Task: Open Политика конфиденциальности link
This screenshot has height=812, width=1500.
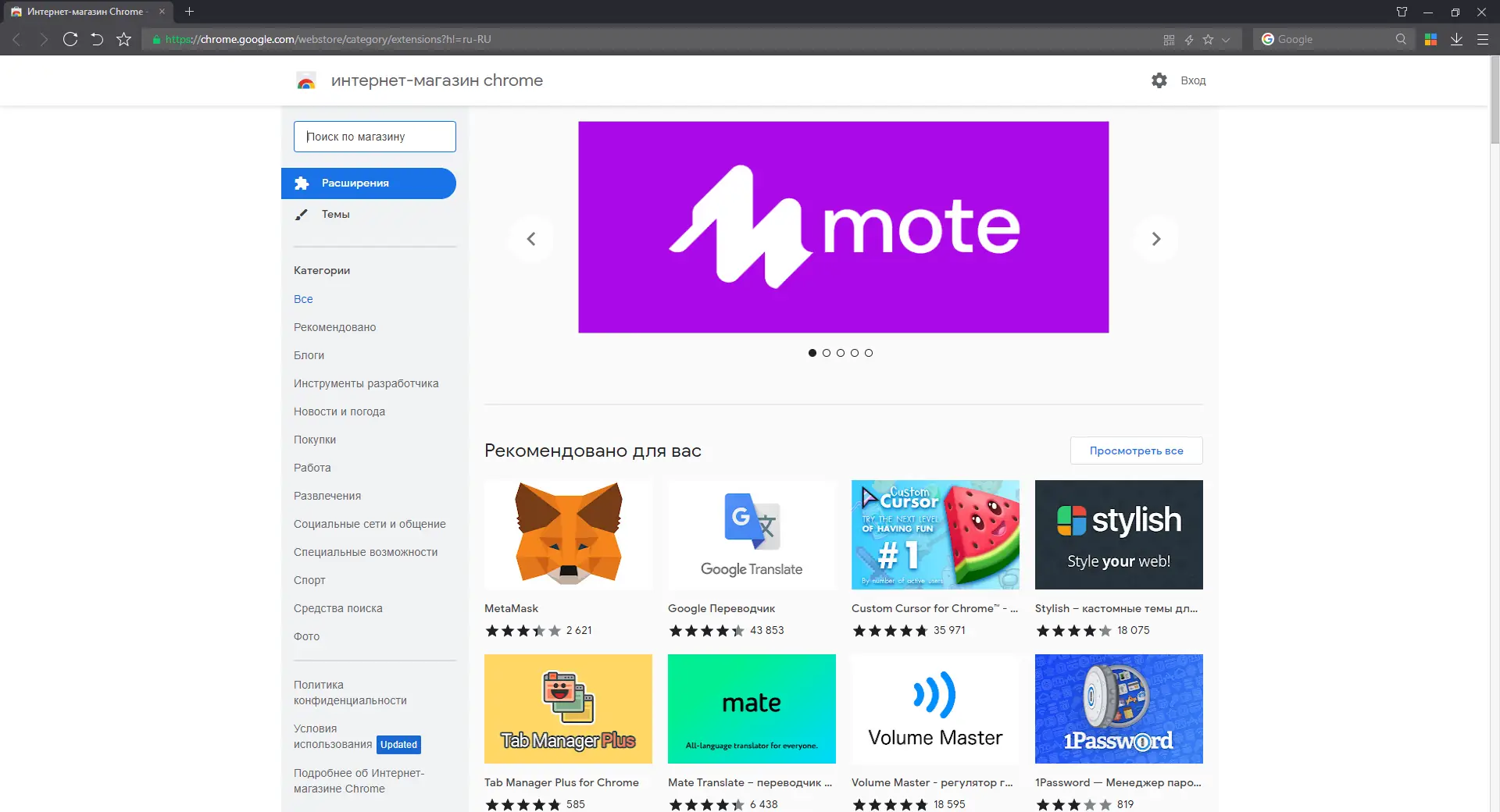Action: point(350,693)
